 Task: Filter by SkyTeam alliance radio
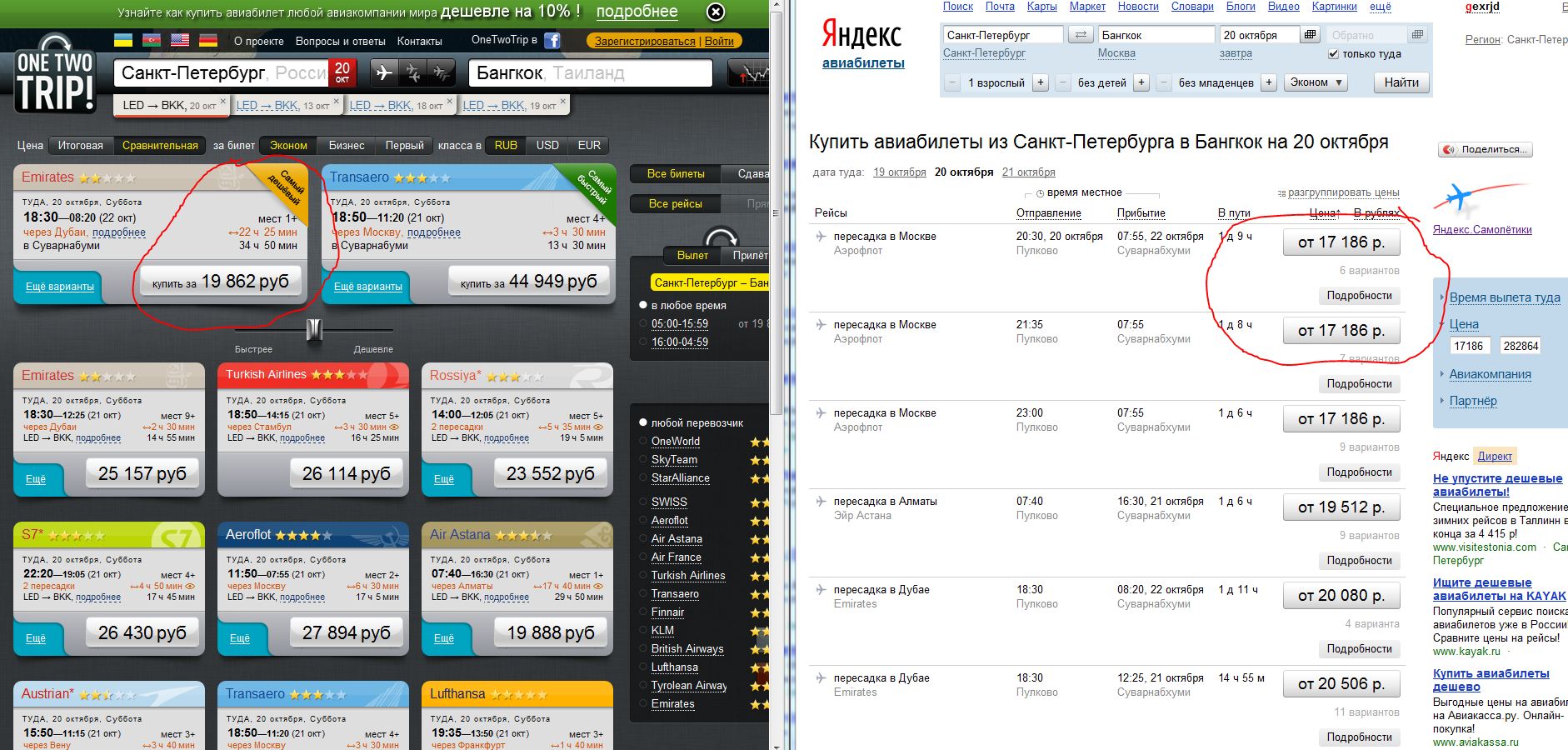pos(642,459)
